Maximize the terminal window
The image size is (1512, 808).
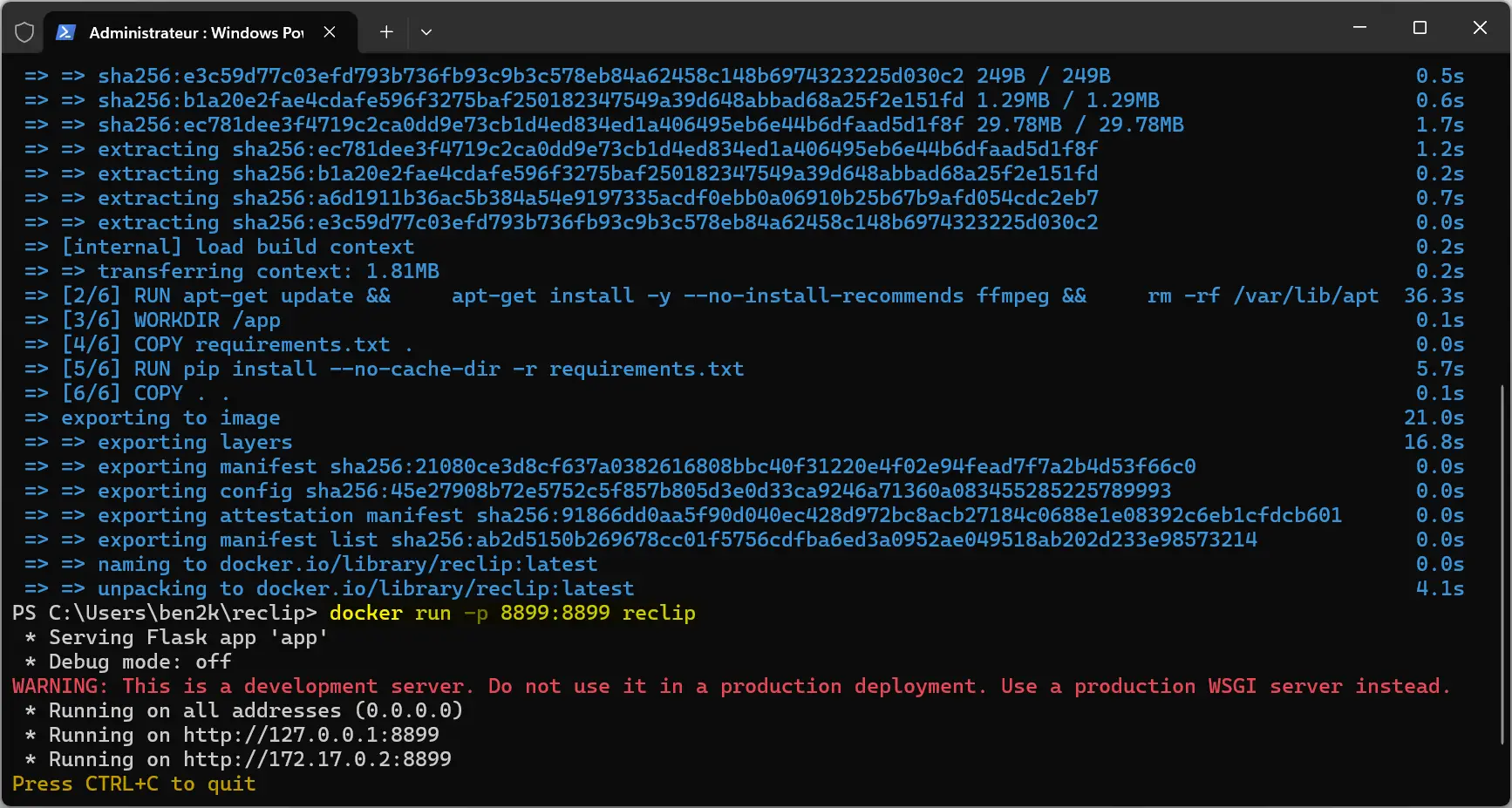[1420, 28]
